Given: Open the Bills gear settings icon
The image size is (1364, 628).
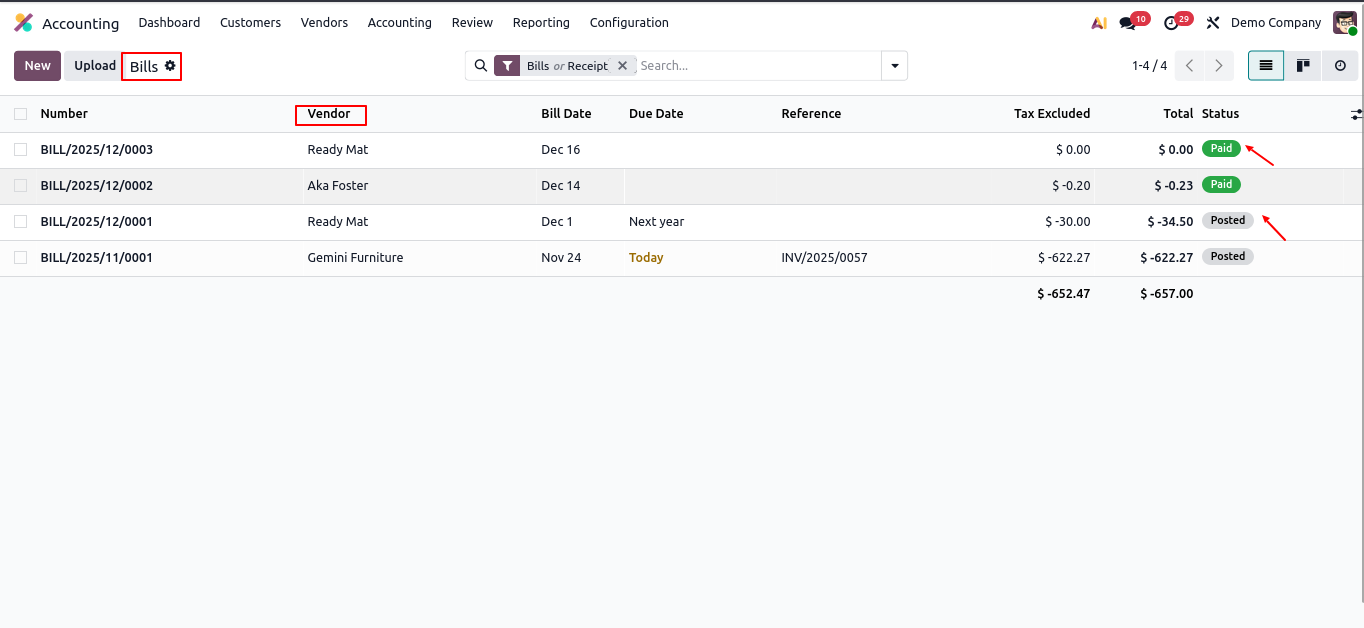Looking at the screenshot, I should click(x=170, y=66).
